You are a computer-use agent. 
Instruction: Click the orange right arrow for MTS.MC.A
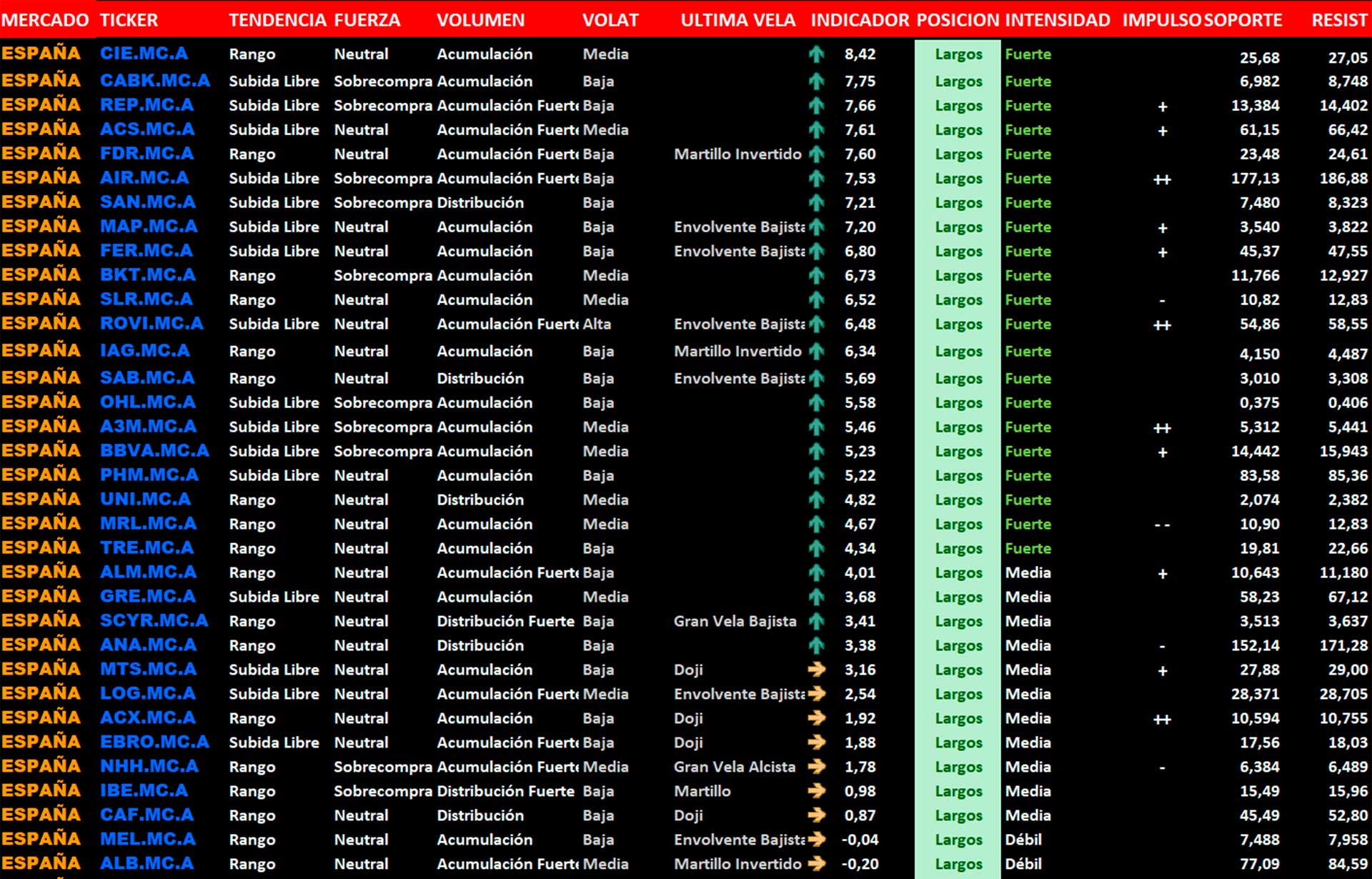[x=816, y=670]
